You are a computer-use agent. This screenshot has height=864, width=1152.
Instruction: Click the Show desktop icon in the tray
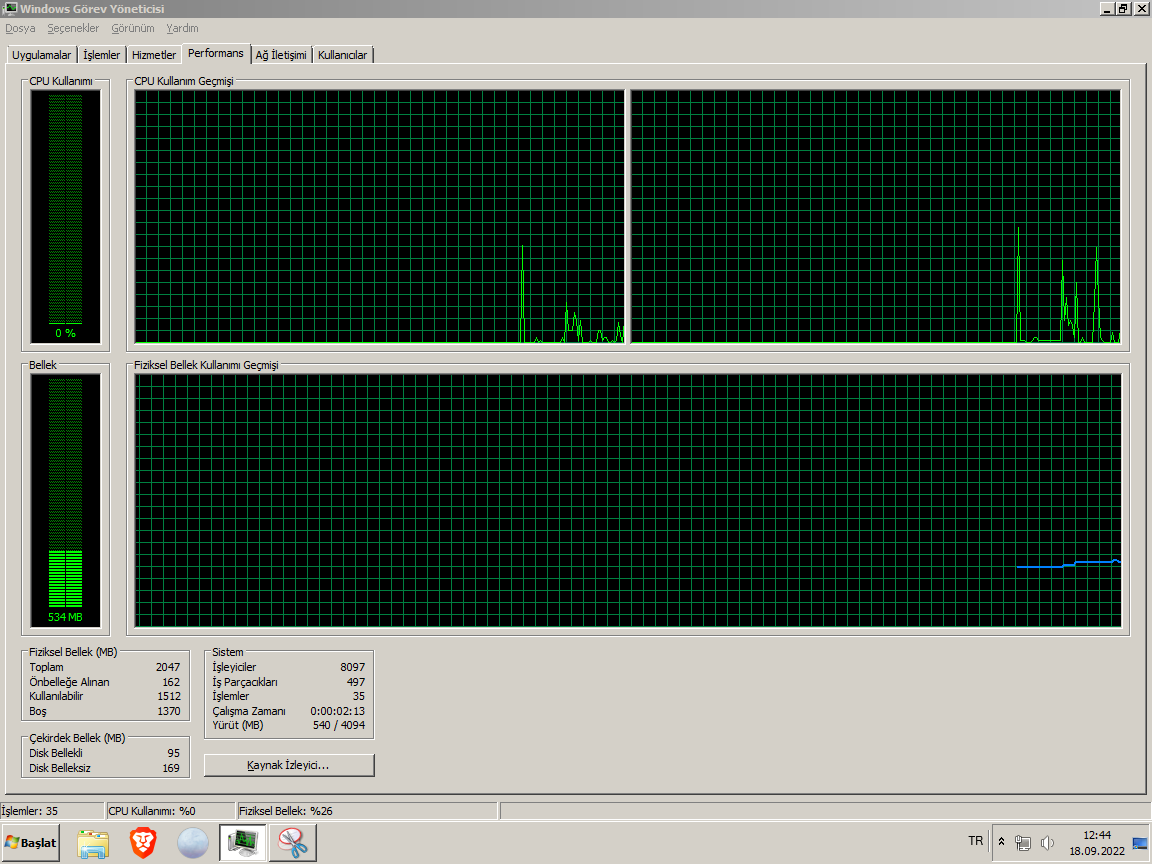click(x=1140, y=843)
